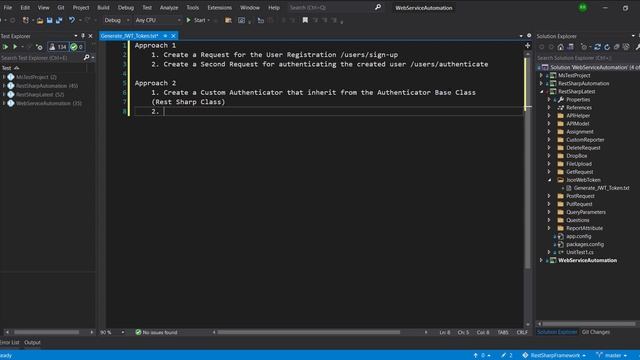Pin the Test Explorer panel
The height and width of the screenshot is (360, 640).
coord(83,36)
